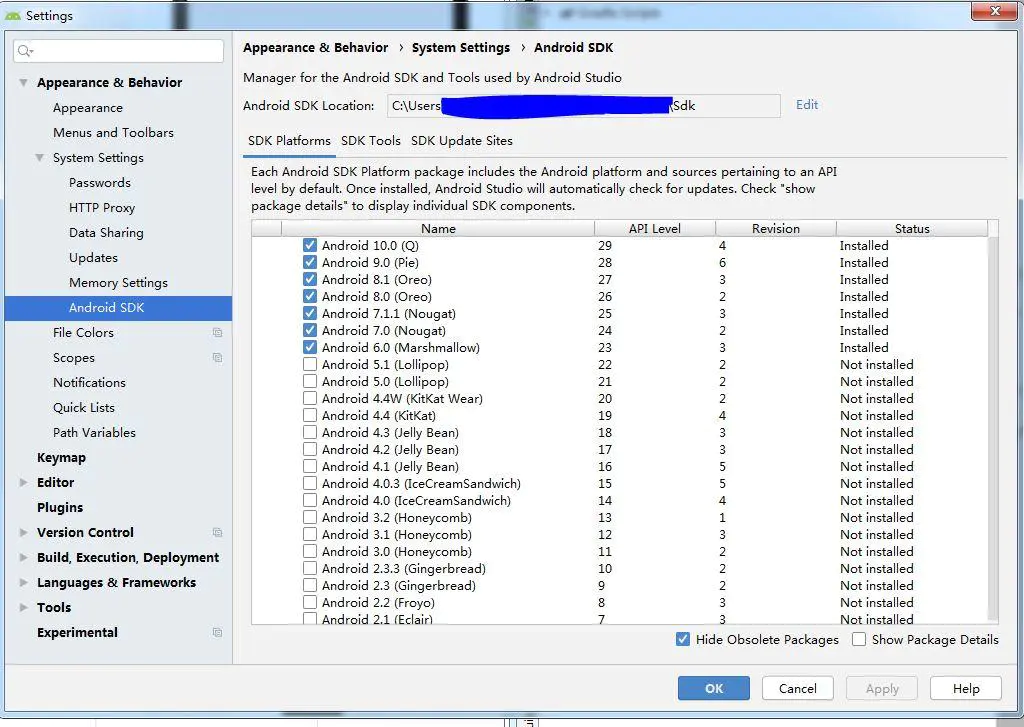Collapse the Appearance & Behavior section
The width and height of the screenshot is (1024, 727).
coord(24,83)
